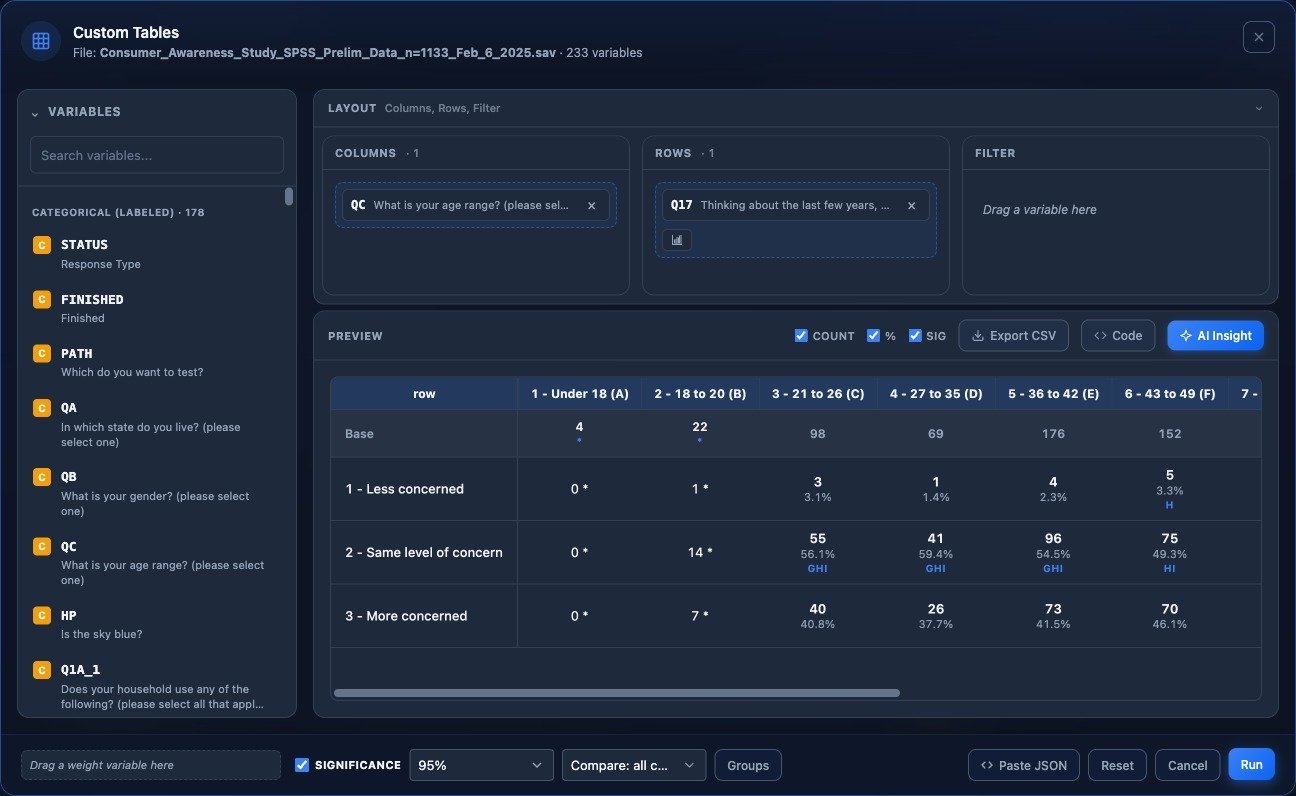Click QA variable category icon

coord(41,408)
